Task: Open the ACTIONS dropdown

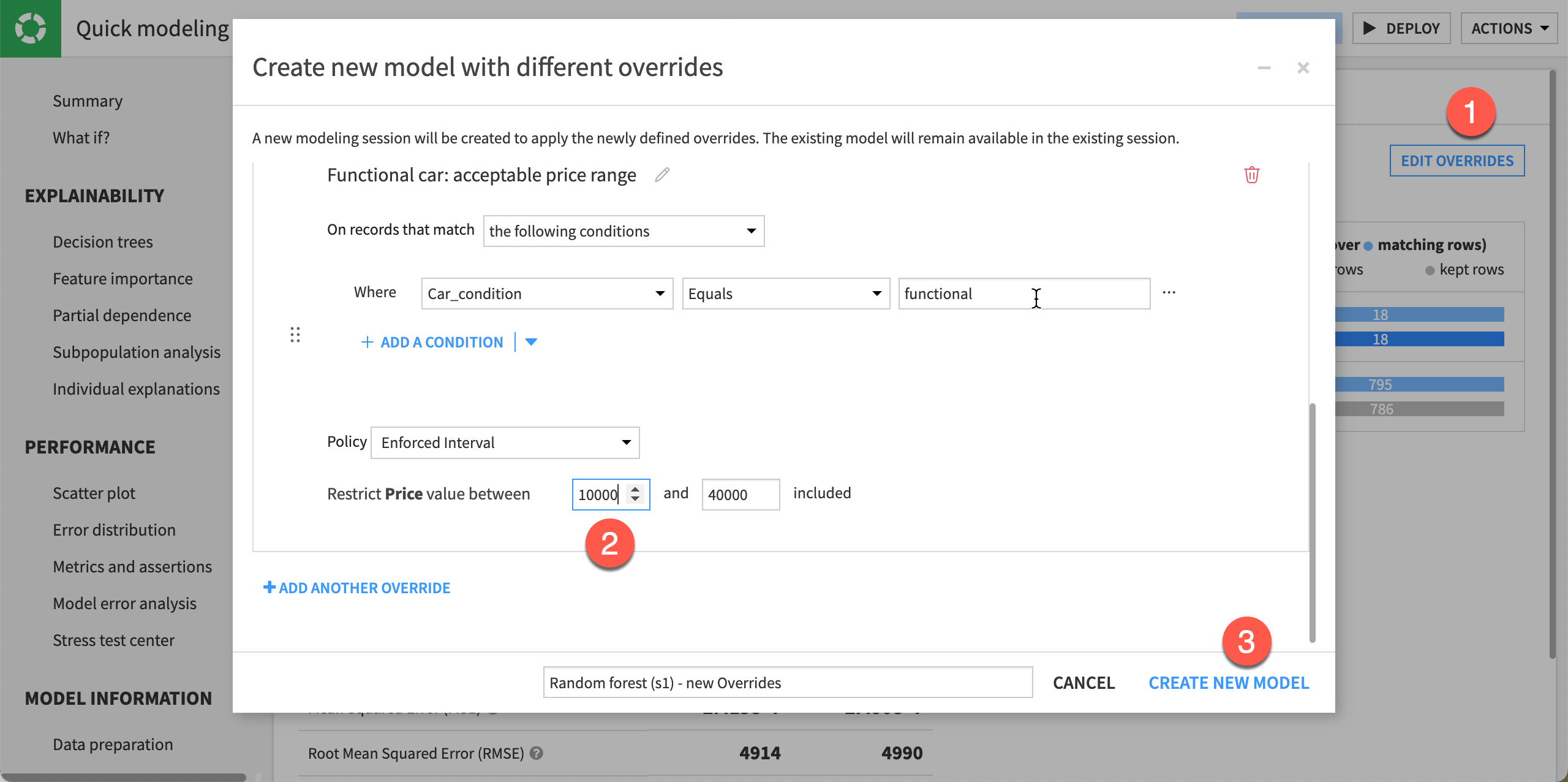Action: [1509, 28]
